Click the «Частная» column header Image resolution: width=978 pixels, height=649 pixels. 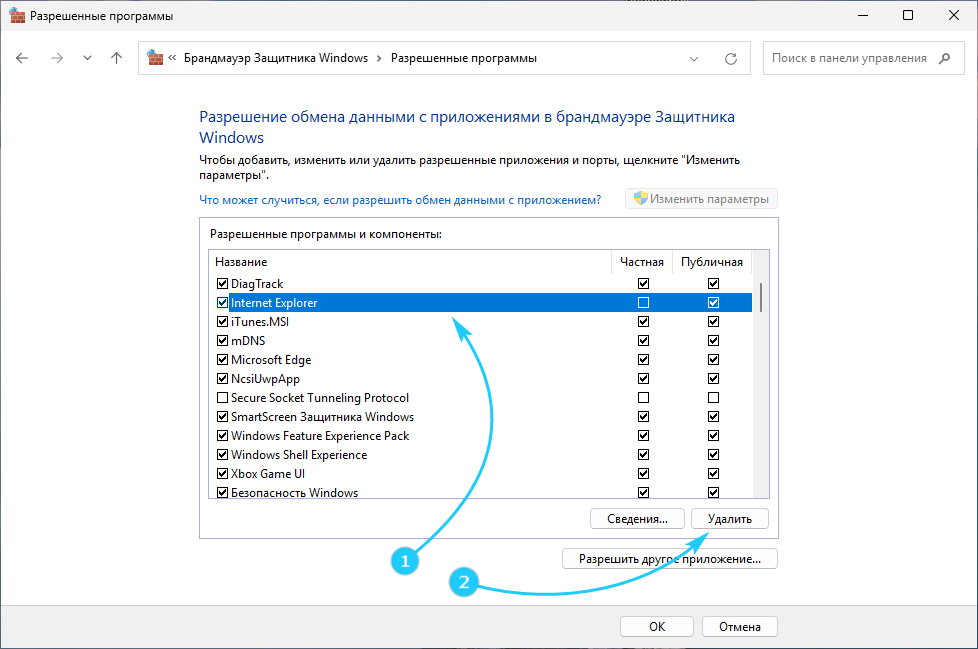[642, 262]
